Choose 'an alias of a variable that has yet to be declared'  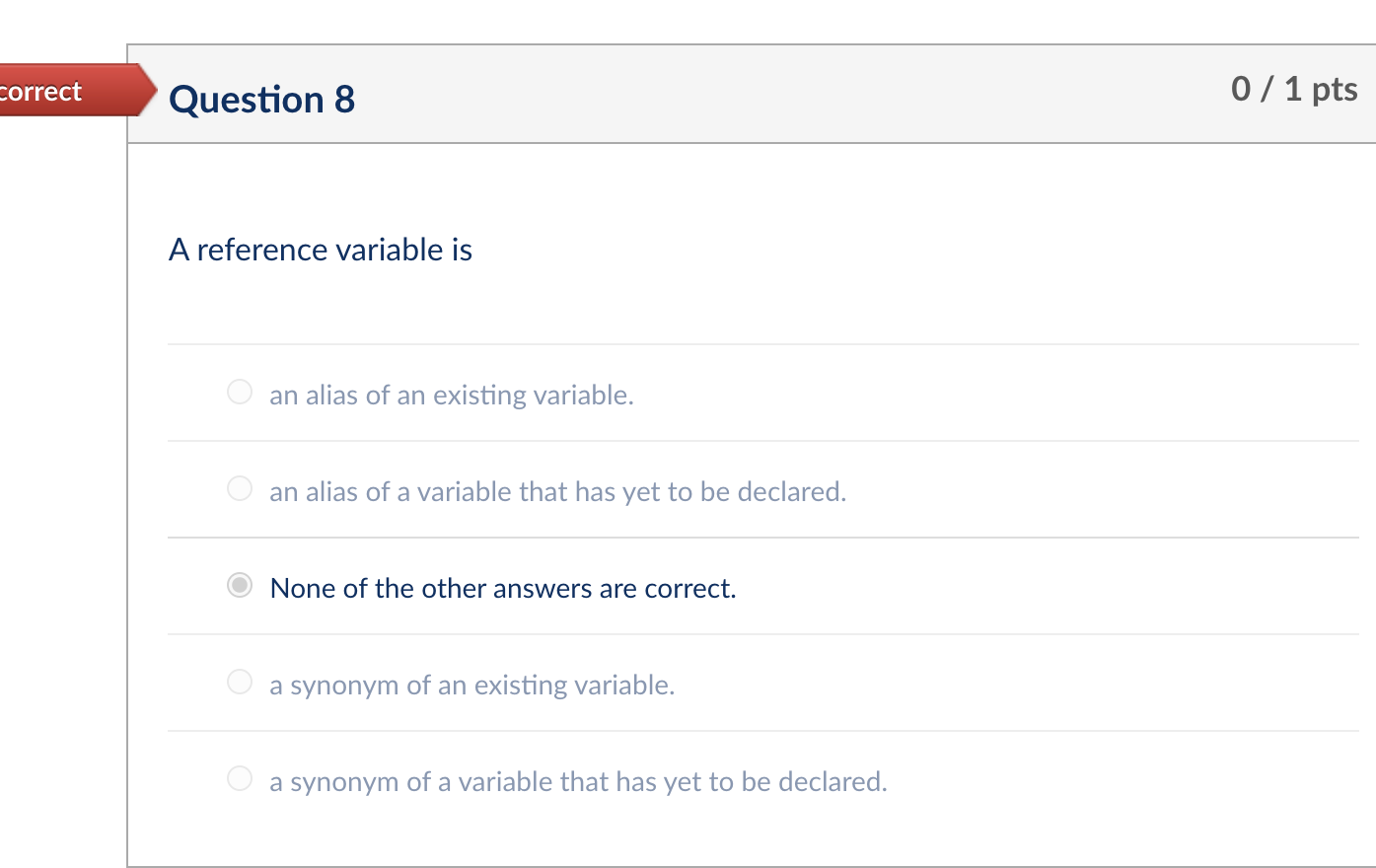pyautogui.click(x=239, y=488)
